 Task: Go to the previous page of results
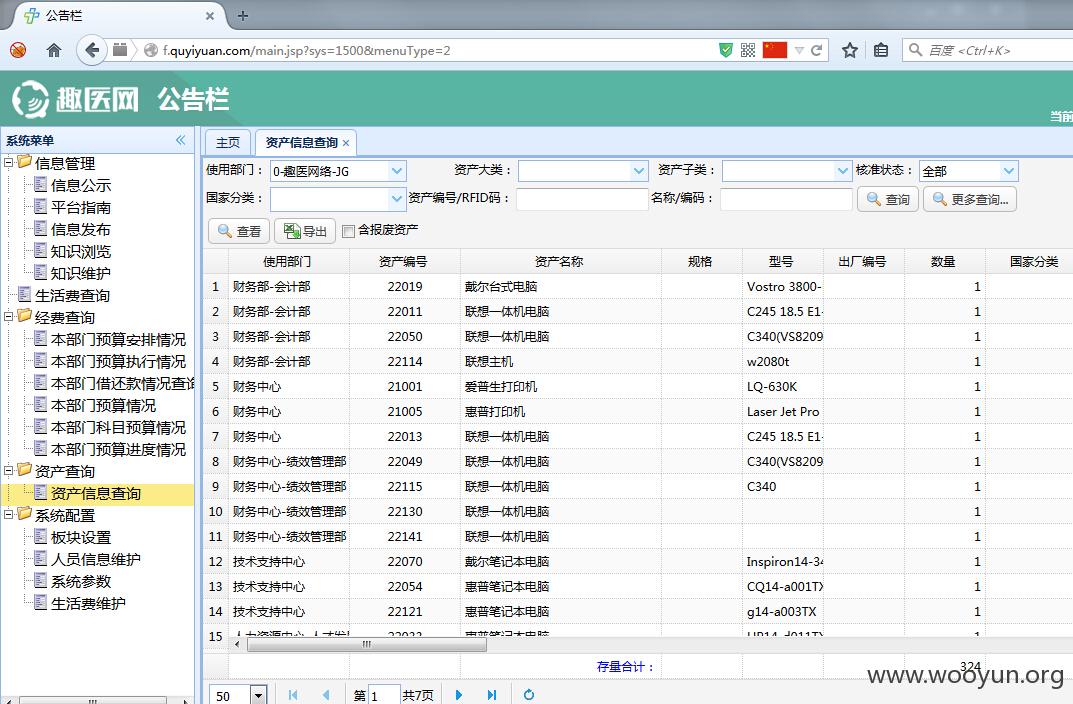pos(326,694)
